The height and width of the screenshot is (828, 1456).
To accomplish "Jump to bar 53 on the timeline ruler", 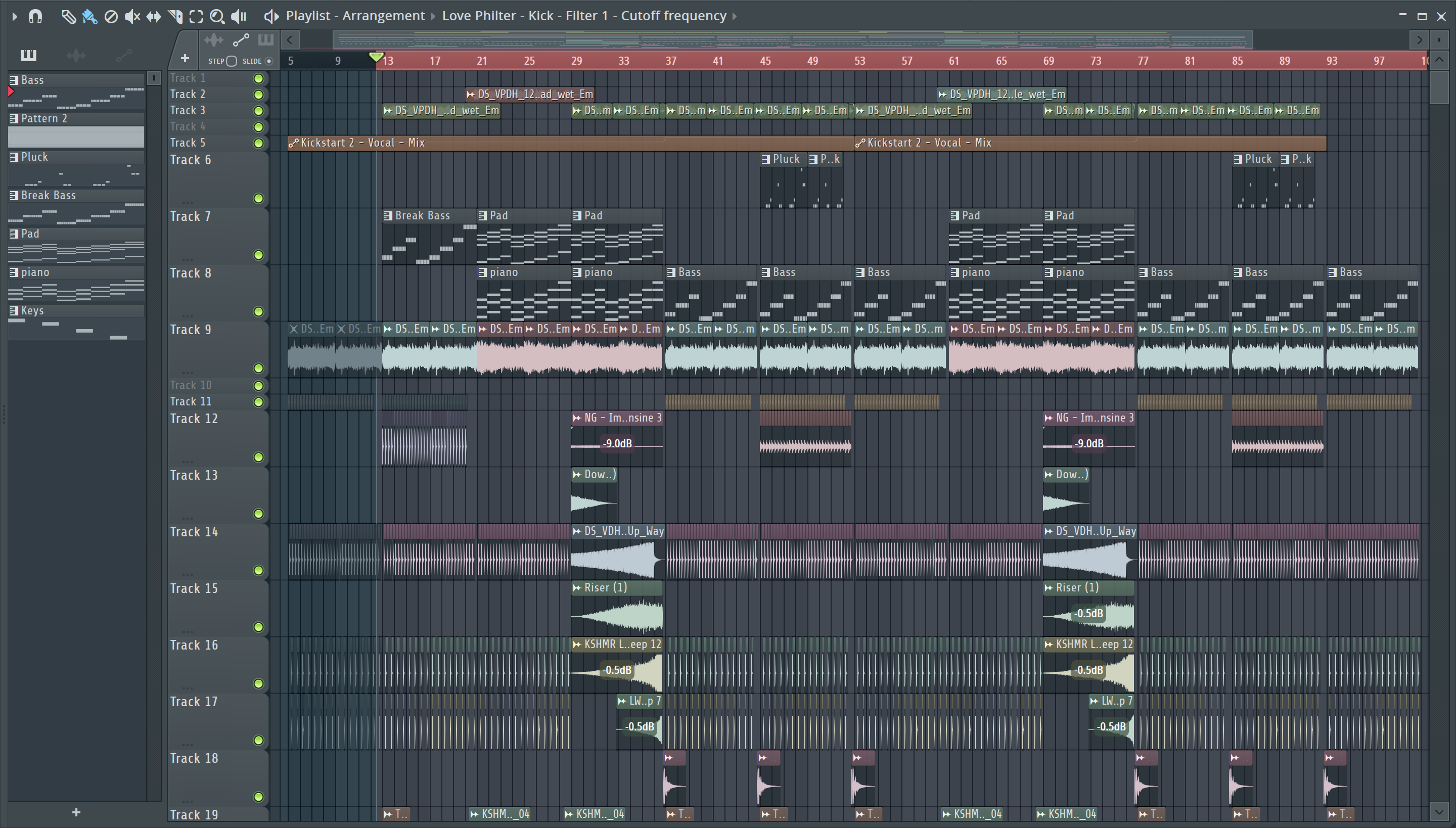I will [859, 61].
